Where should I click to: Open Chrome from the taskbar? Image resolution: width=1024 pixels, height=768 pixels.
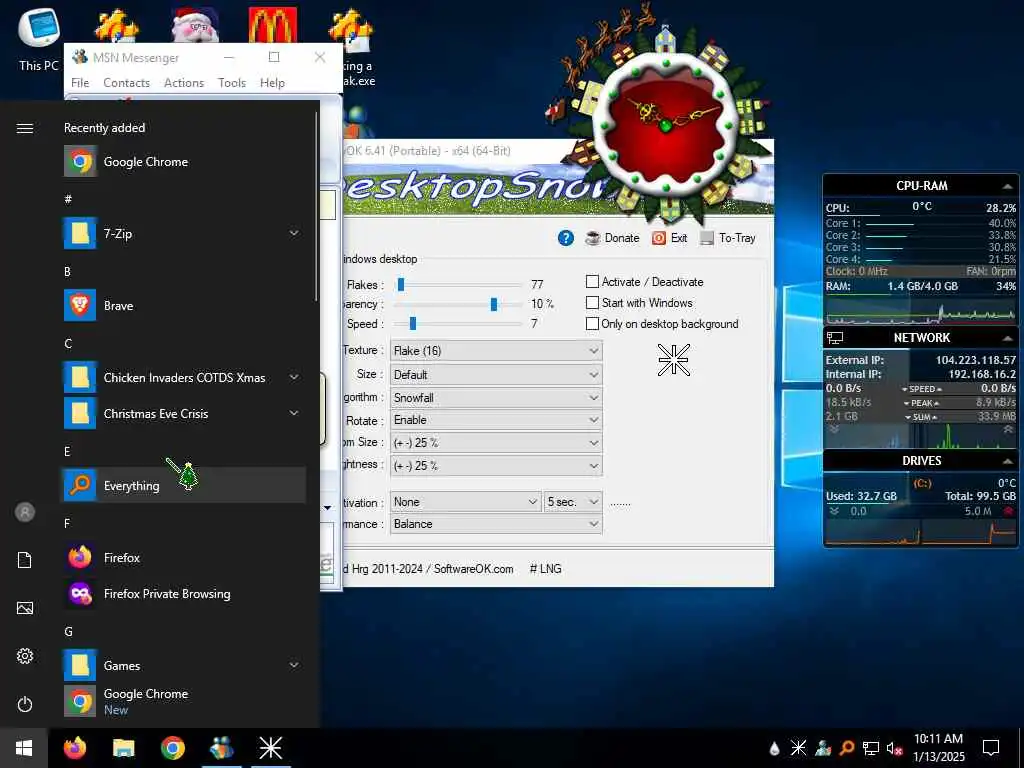(x=172, y=748)
